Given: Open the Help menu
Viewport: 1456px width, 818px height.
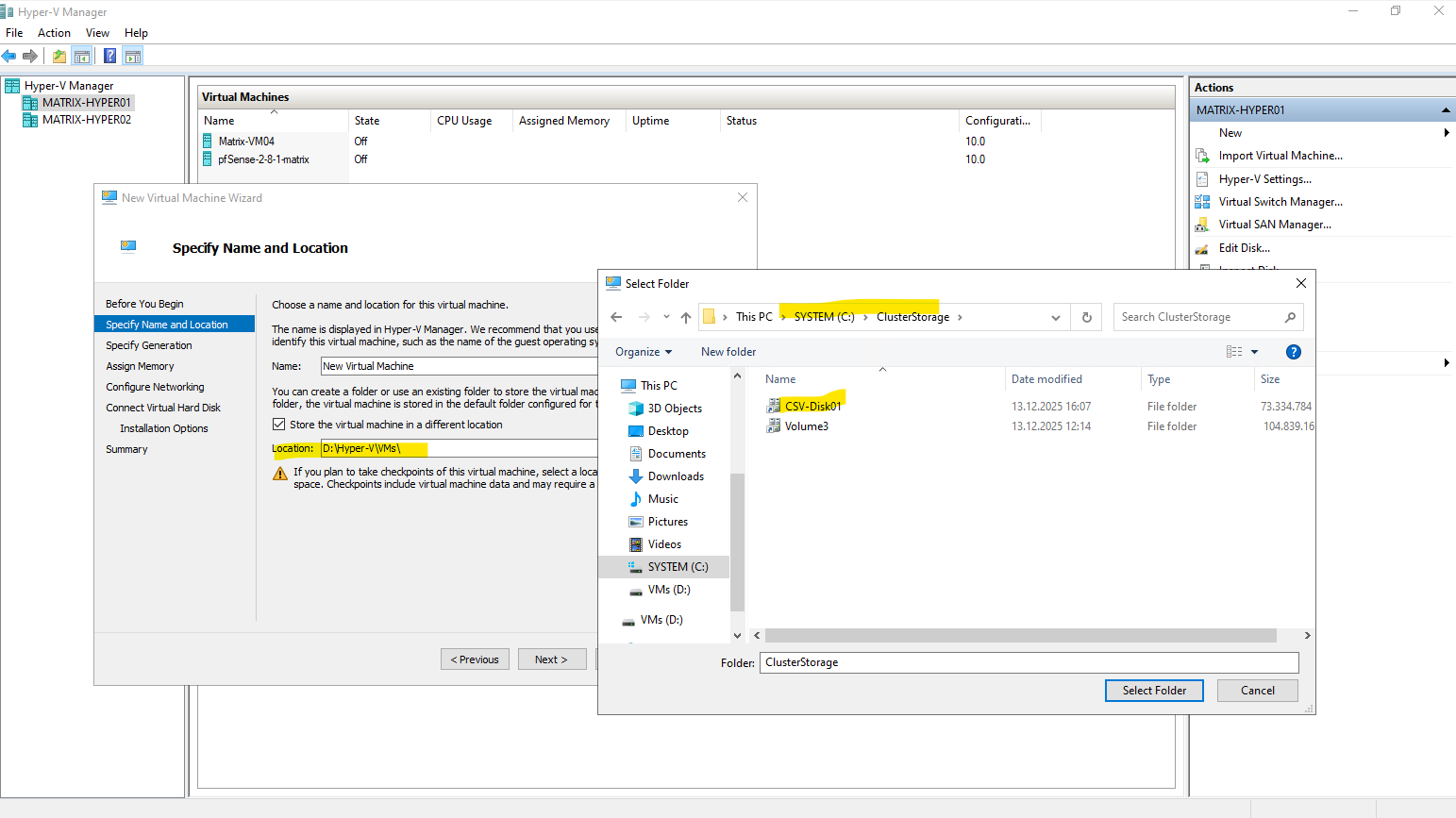Looking at the screenshot, I should (x=136, y=33).
